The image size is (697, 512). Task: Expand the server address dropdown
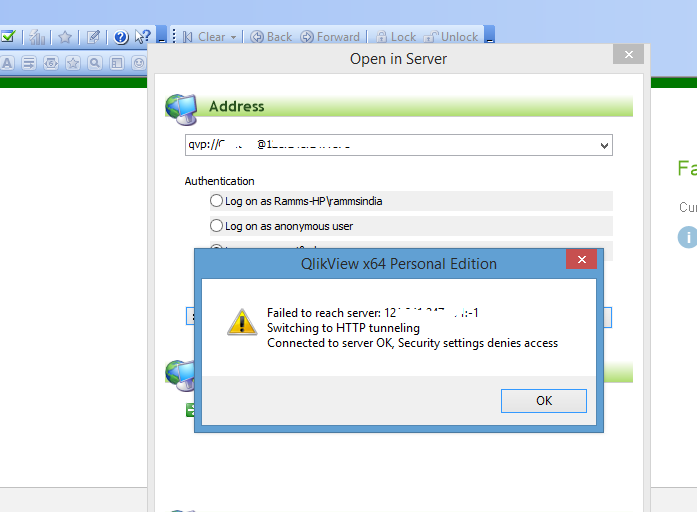coord(603,146)
